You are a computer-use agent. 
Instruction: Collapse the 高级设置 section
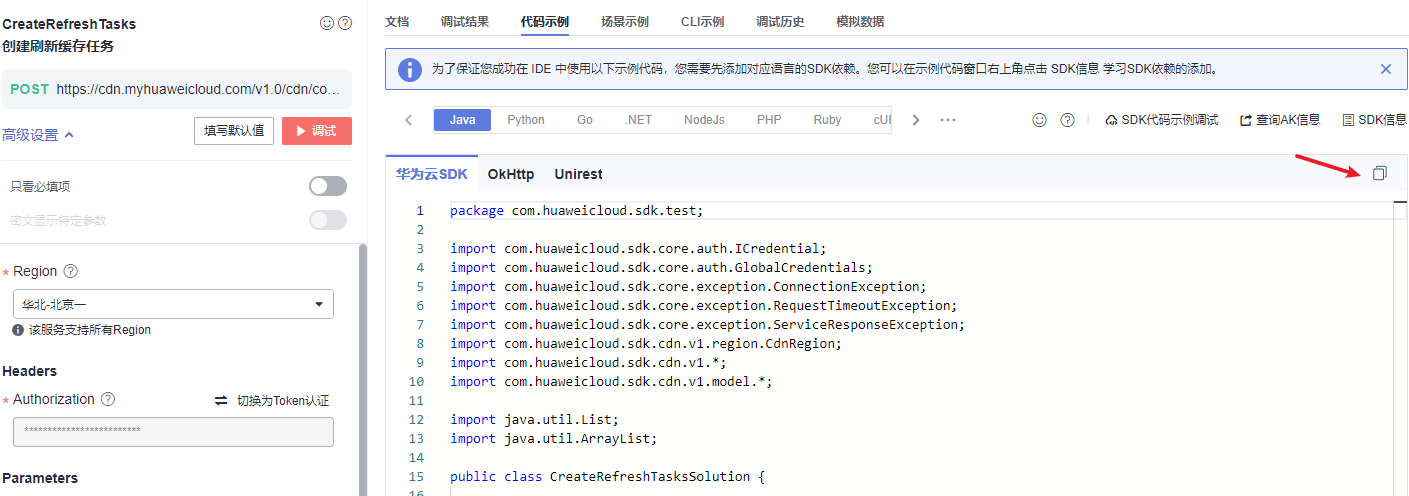(39, 135)
